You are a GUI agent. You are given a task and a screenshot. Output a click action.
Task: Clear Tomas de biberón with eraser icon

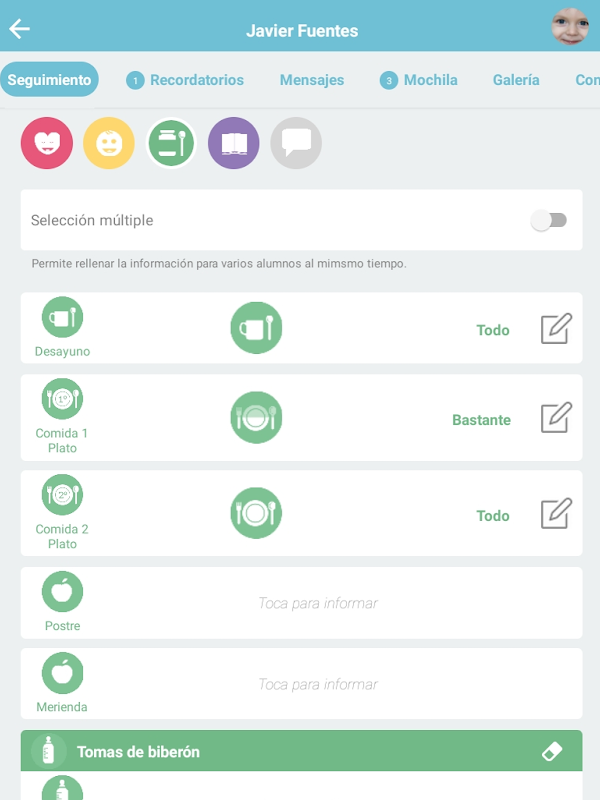[x=552, y=751]
